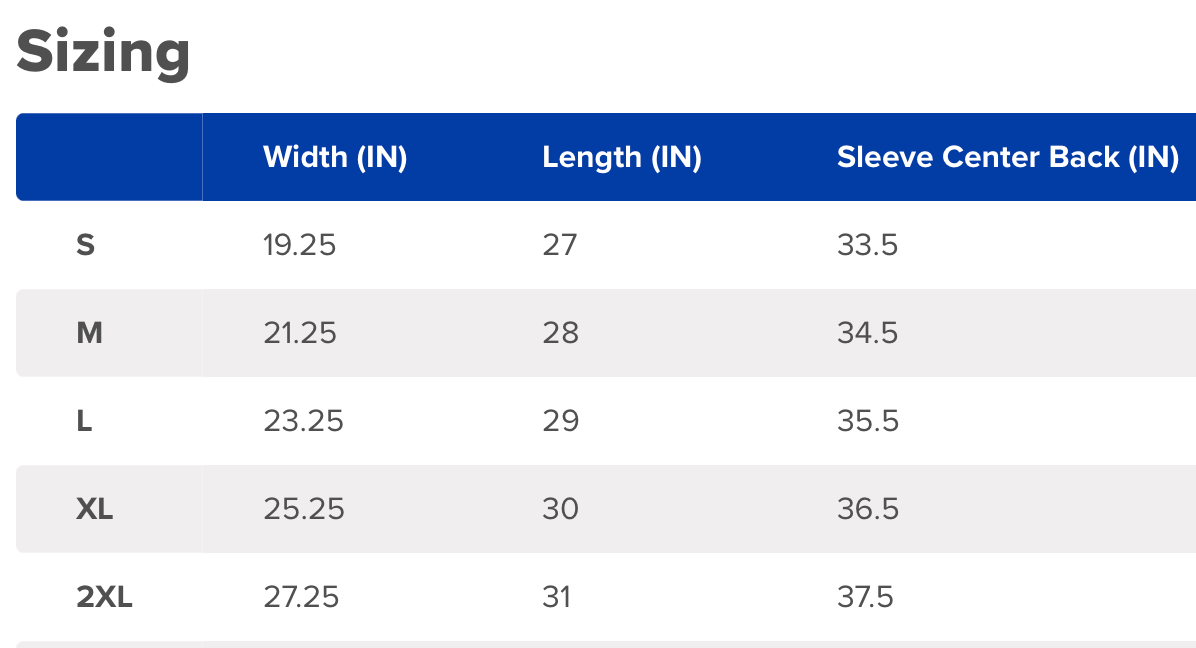This screenshot has height=648, width=1196.
Task: Select the XL size row label
Action: point(94,509)
